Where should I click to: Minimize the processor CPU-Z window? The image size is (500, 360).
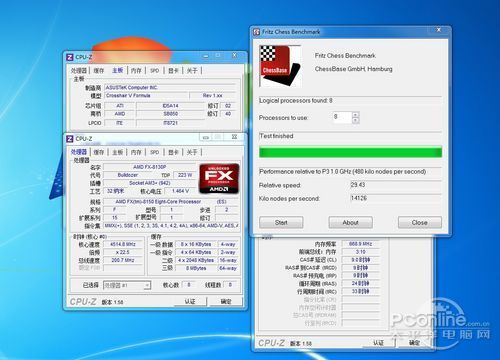206,137
